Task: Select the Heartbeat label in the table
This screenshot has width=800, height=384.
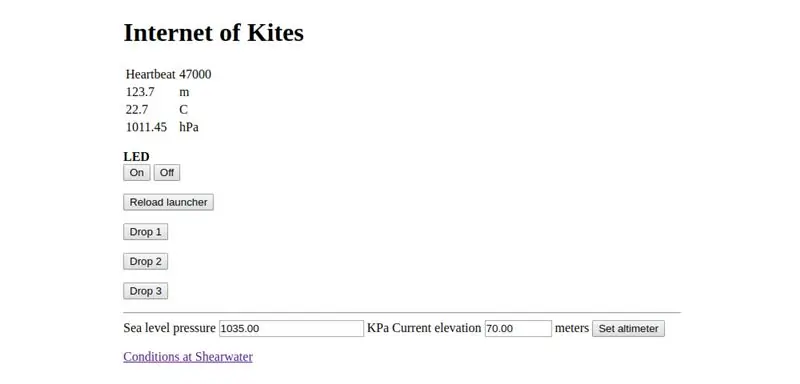Action: pyautogui.click(x=151, y=74)
